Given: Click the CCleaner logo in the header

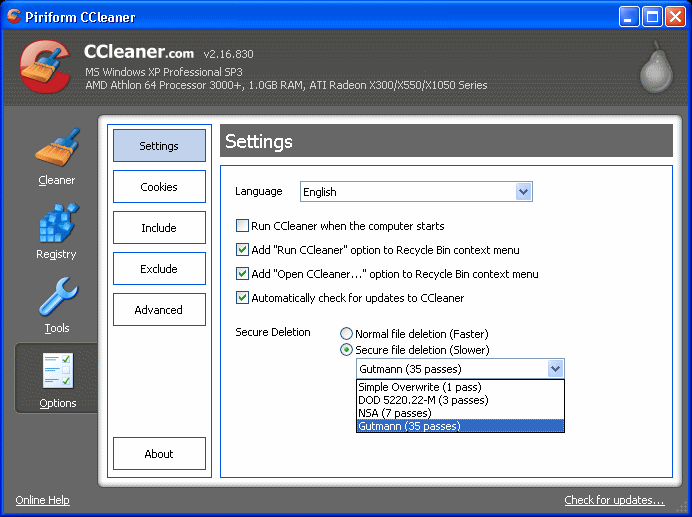Looking at the screenshot, I should [x=45, y=66].
